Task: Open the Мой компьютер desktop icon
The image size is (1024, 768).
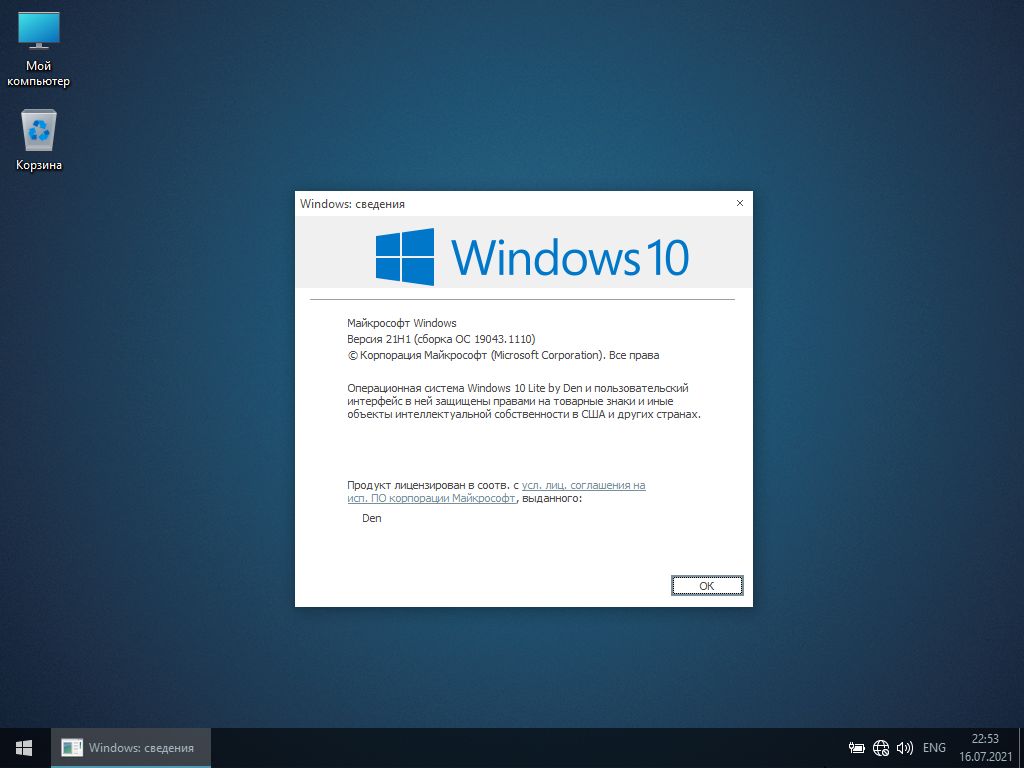Action: 39,50
